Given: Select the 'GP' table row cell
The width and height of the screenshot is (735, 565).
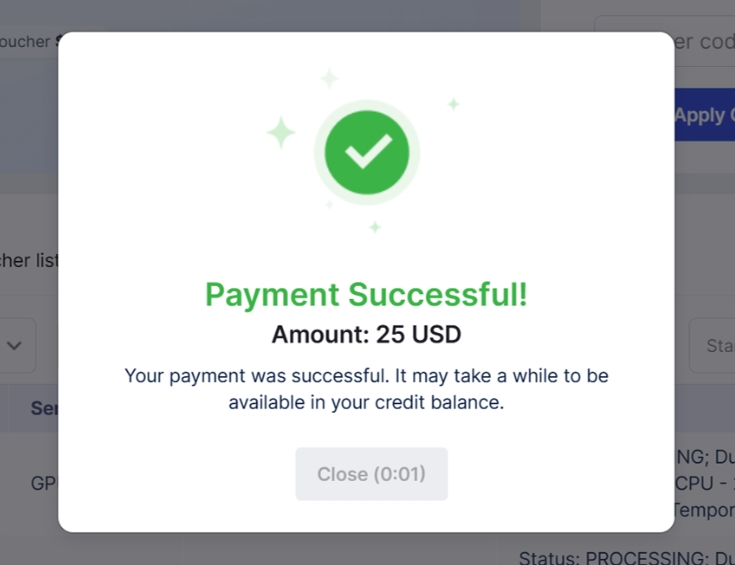Looking at the screenshot, I should [43, 483].
